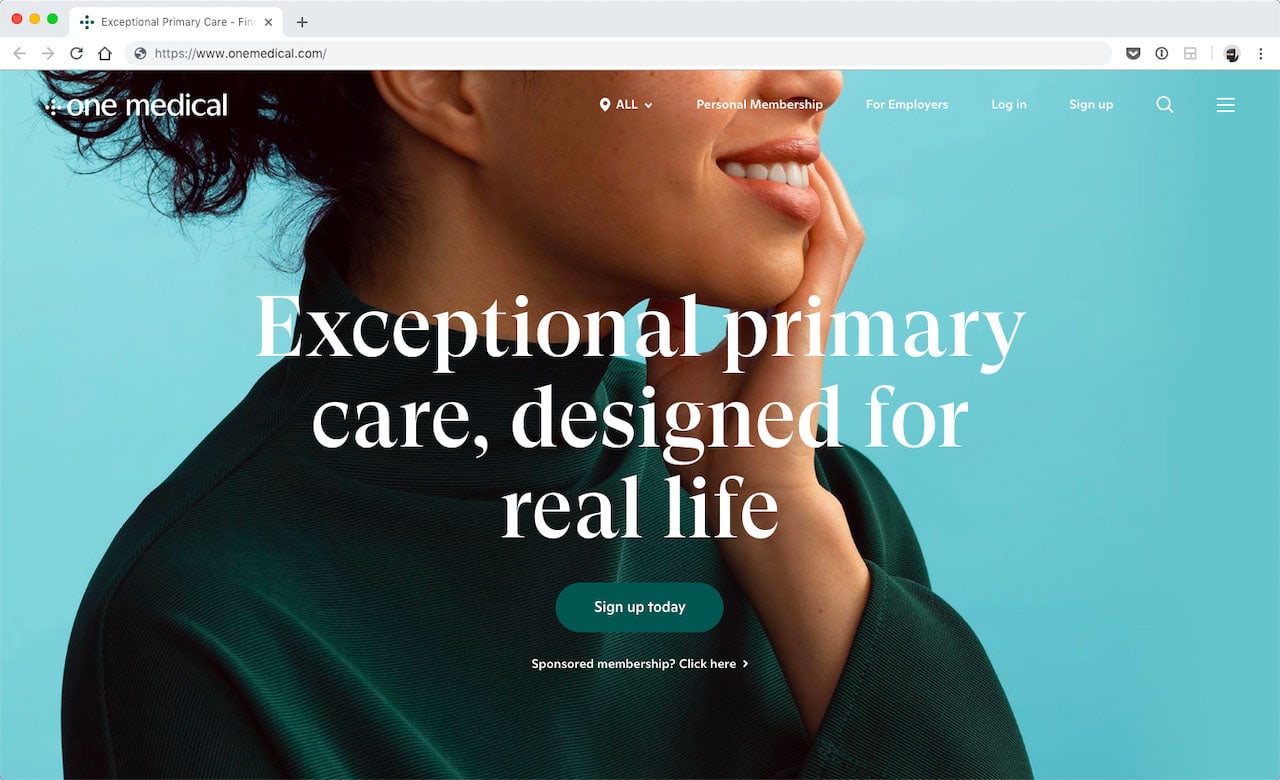This screenshot has width=1280, height=780.
Task: Open the browser profile avatar
Action: tap(1232, 54)
